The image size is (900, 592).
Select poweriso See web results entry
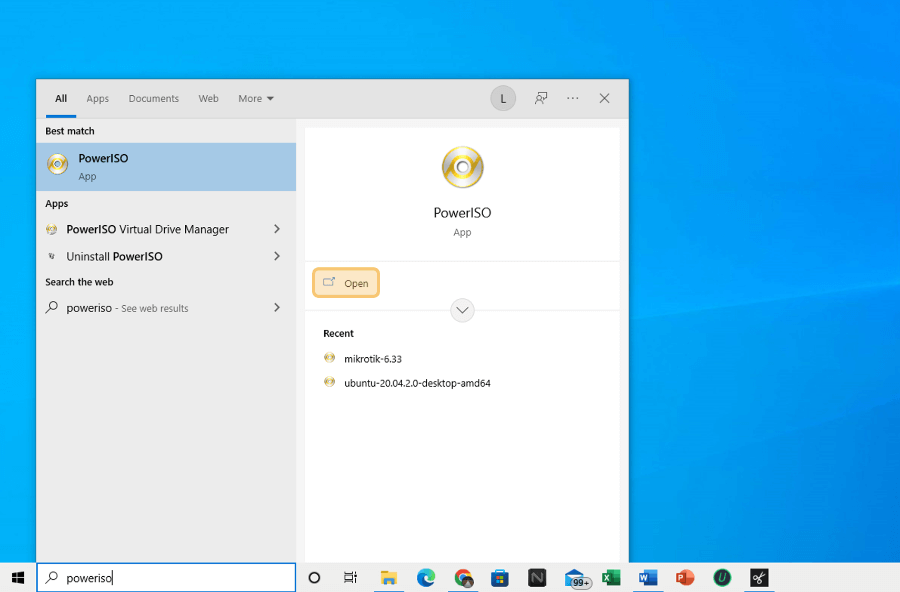coord(166,308)
